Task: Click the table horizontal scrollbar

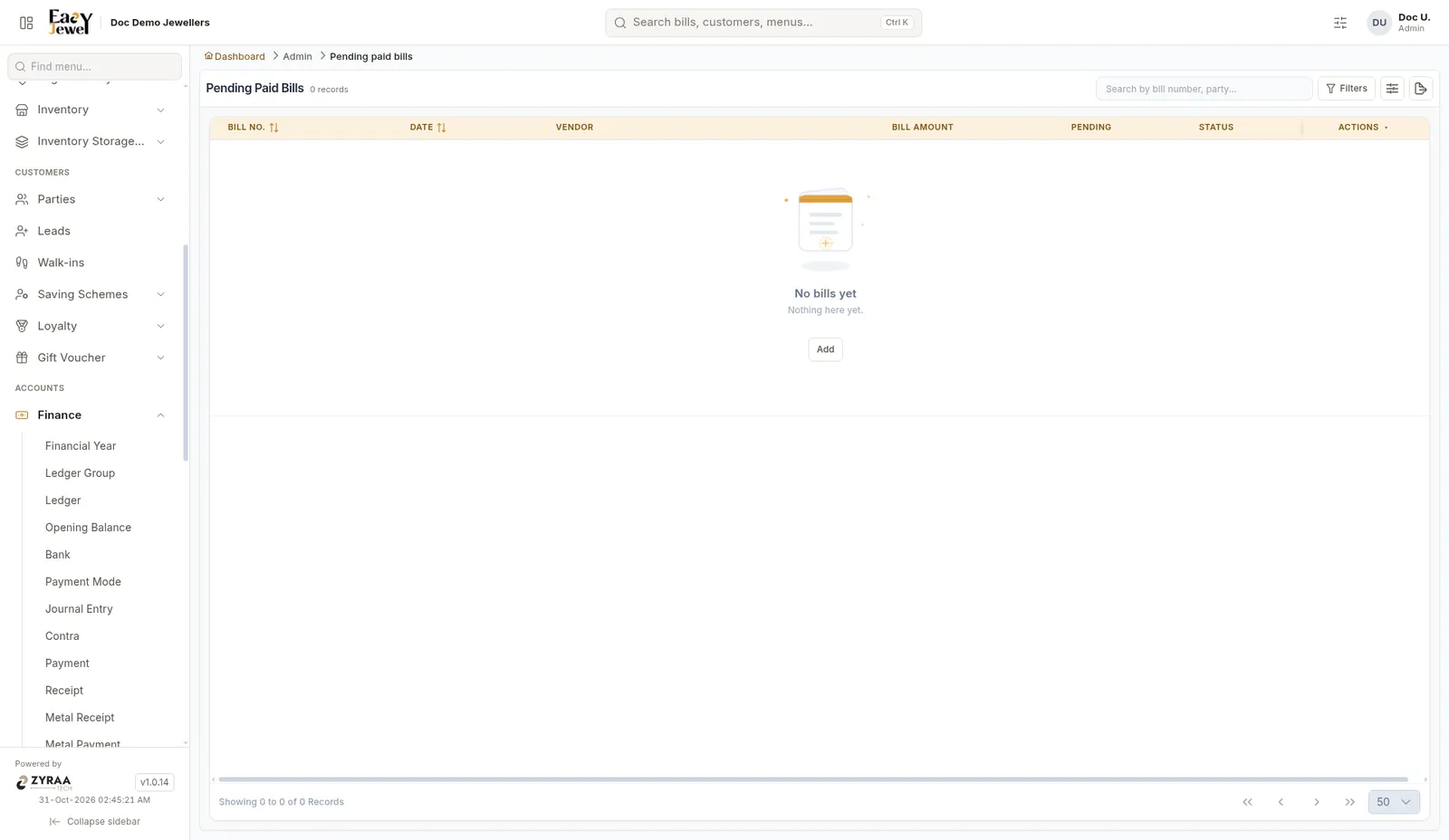Action: [x=812, y=779]
